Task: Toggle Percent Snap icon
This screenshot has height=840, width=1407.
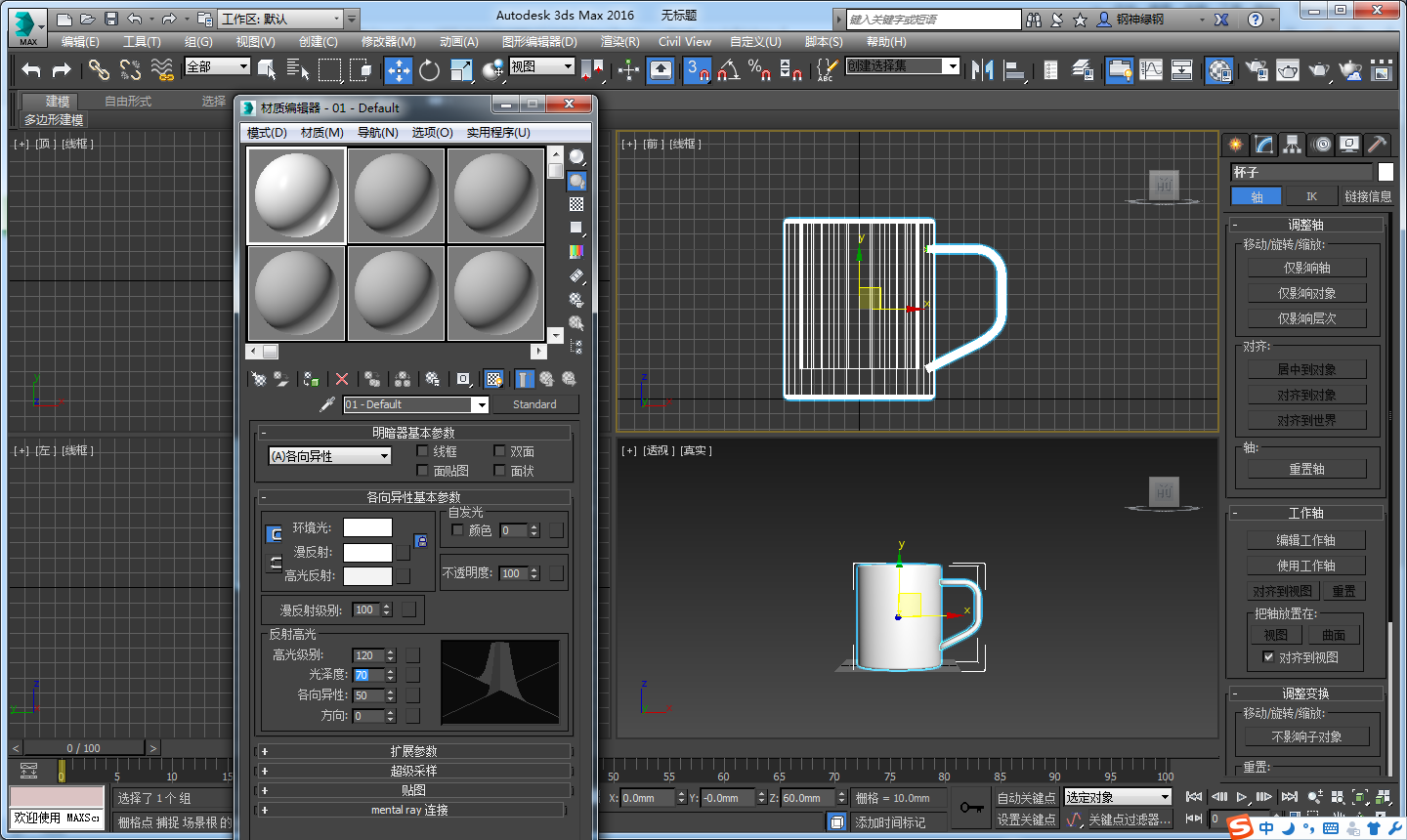Action: click(x=759, y=69)
